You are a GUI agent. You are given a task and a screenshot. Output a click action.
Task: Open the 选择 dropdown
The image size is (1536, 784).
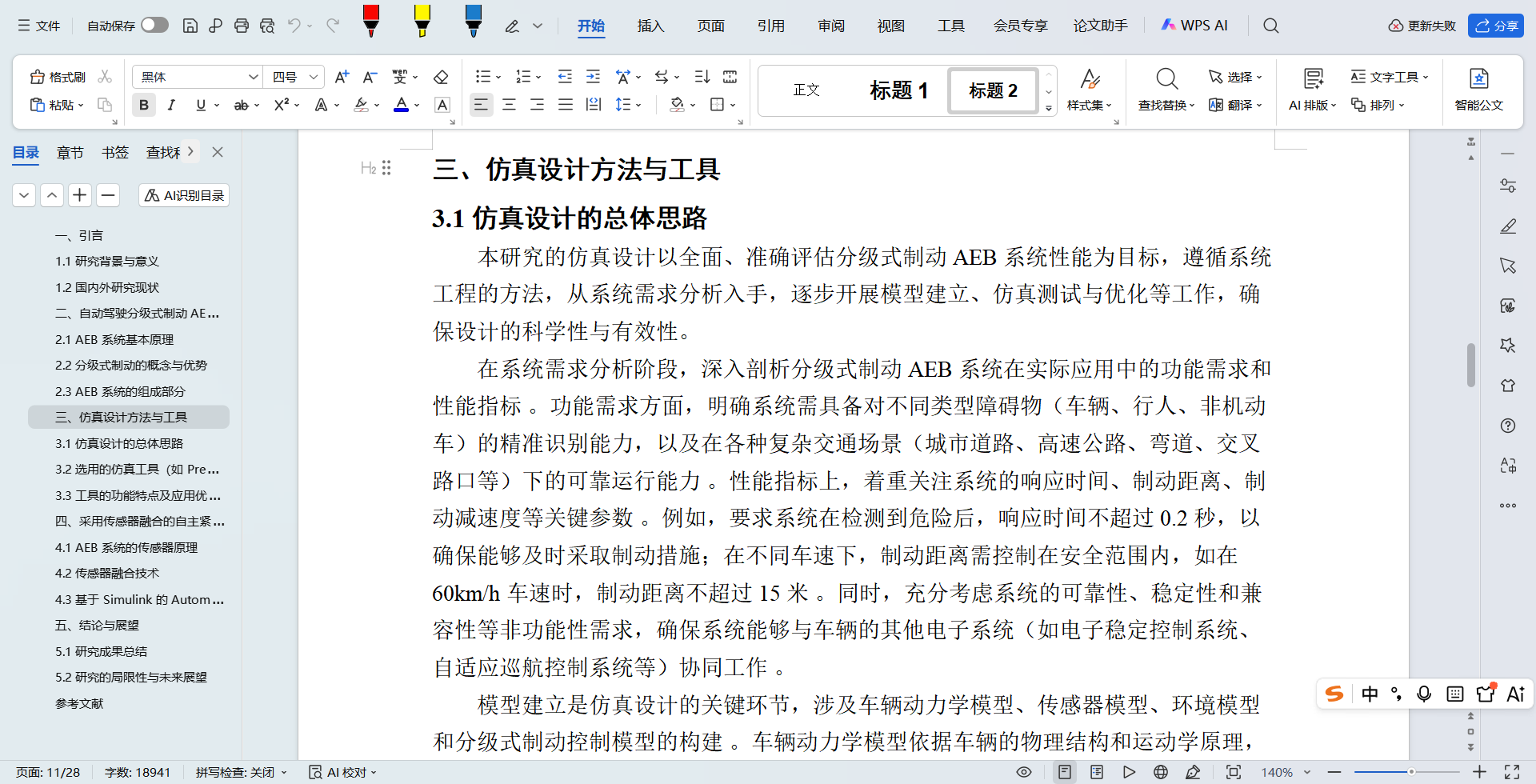pos(1235,77)
